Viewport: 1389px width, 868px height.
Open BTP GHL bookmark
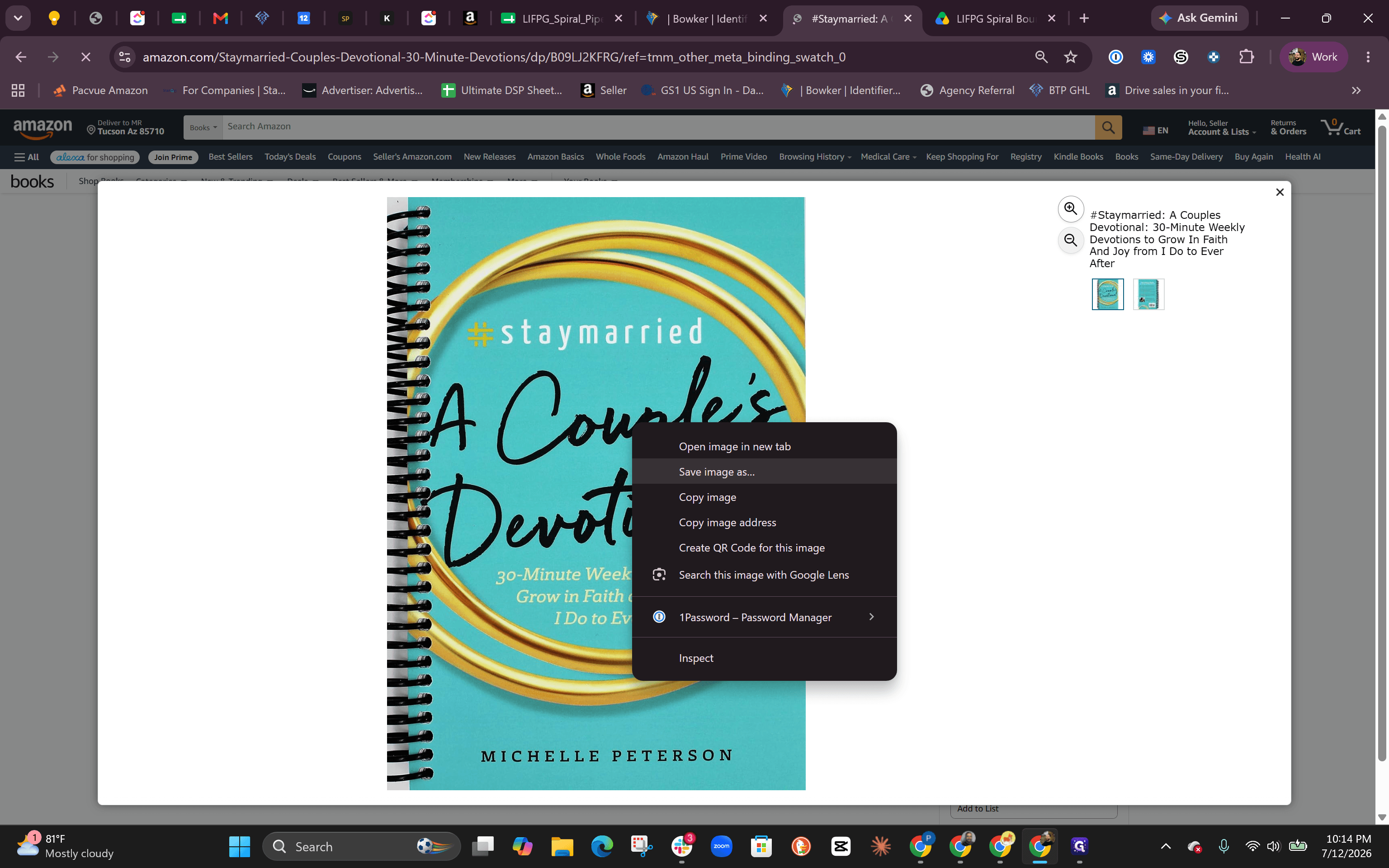pos(1059,90)
